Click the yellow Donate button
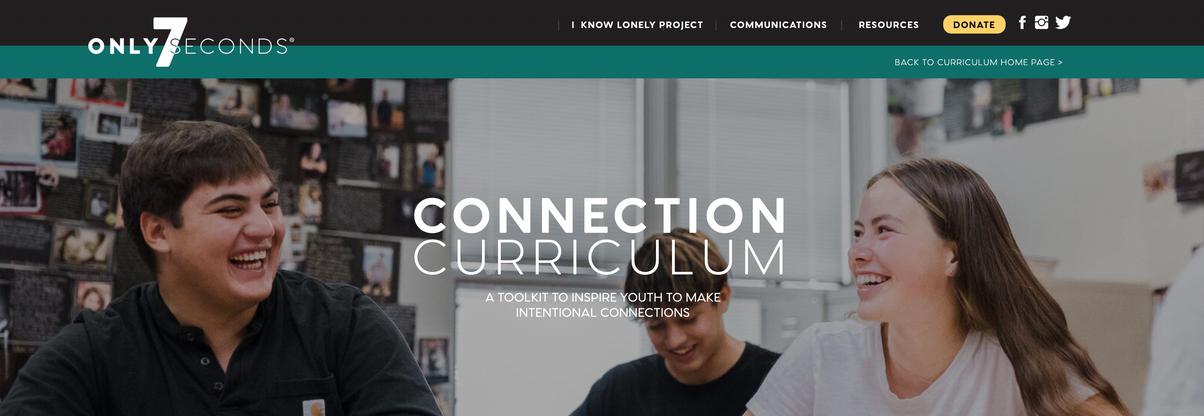Screen dimensions: 1204x416 coord(974,24)
